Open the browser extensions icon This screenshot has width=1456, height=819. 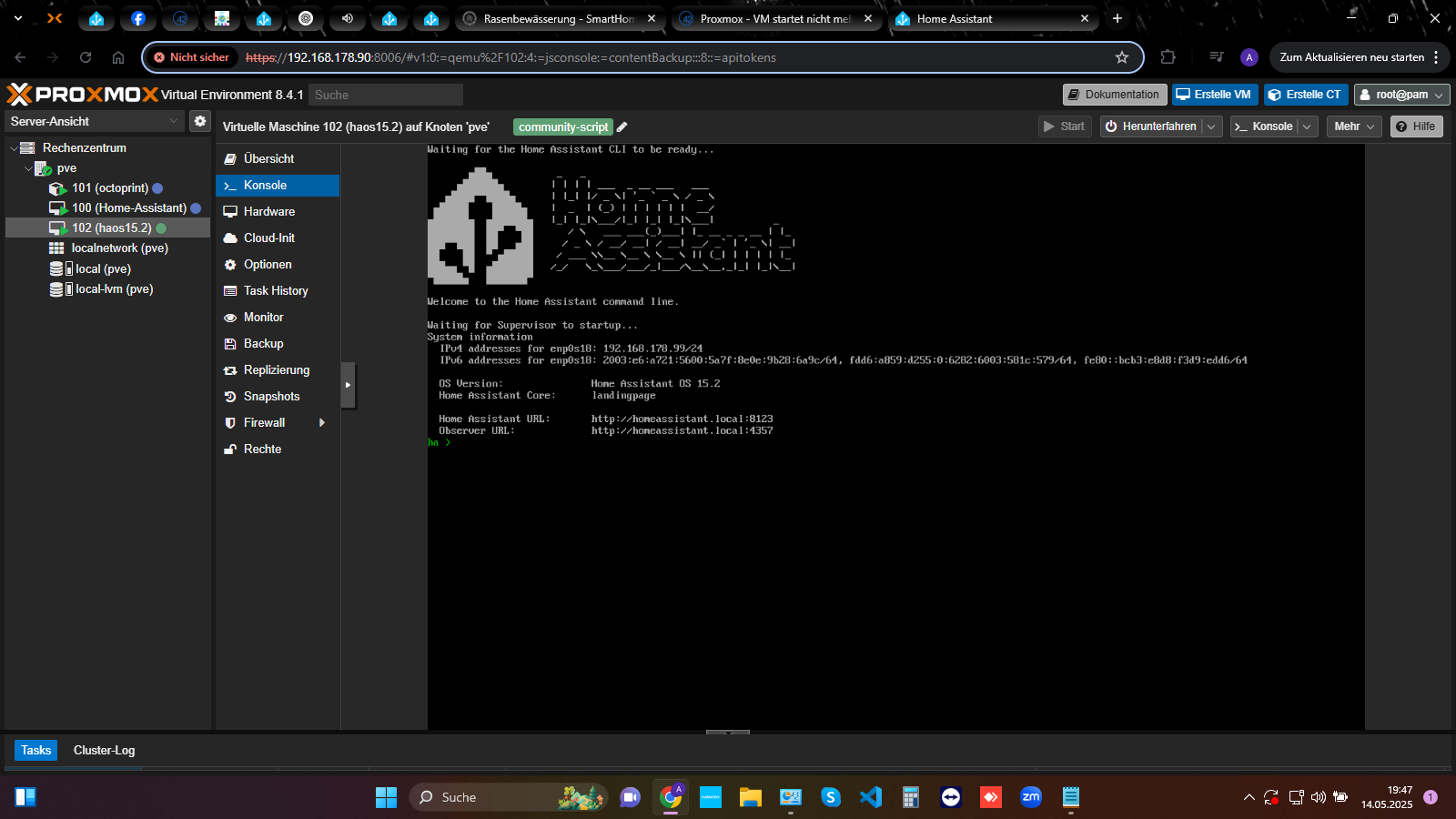pos(1168,57)
